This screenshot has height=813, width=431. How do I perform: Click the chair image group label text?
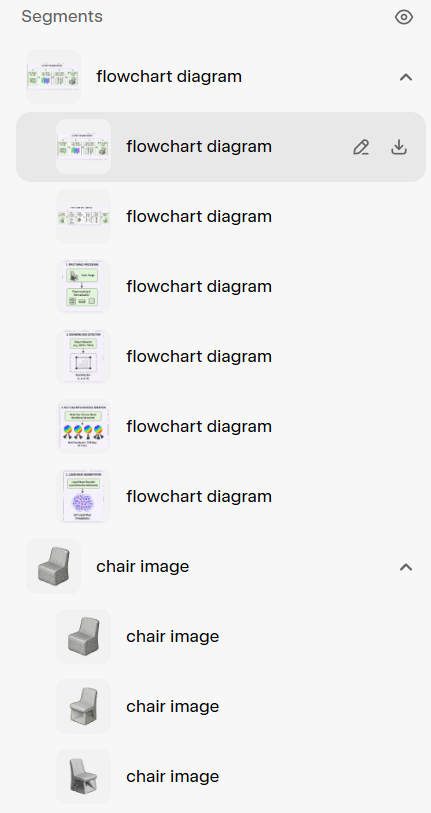click(x=143, y=567)
